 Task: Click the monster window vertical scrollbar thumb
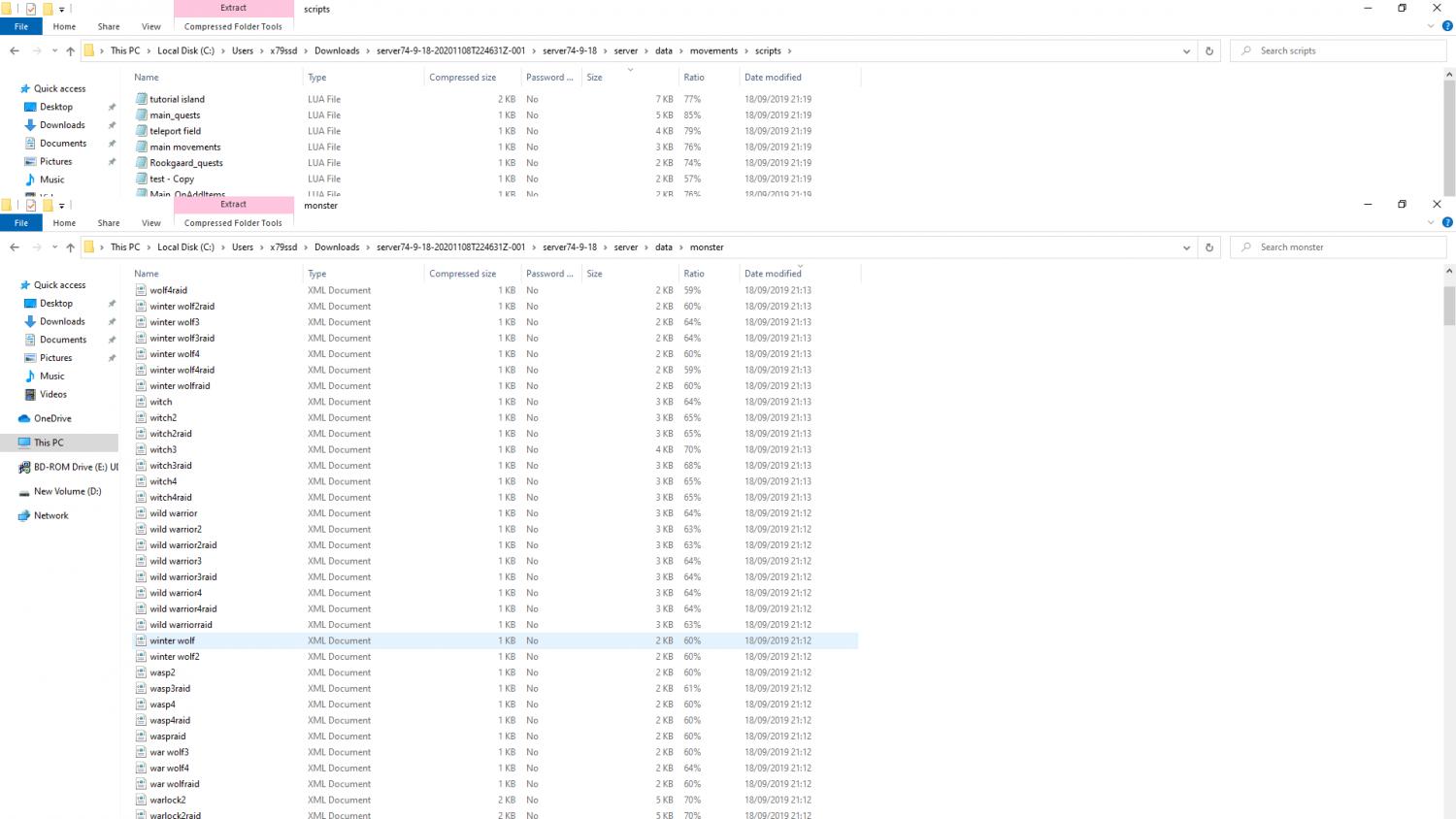click(x=1448, y=306)
